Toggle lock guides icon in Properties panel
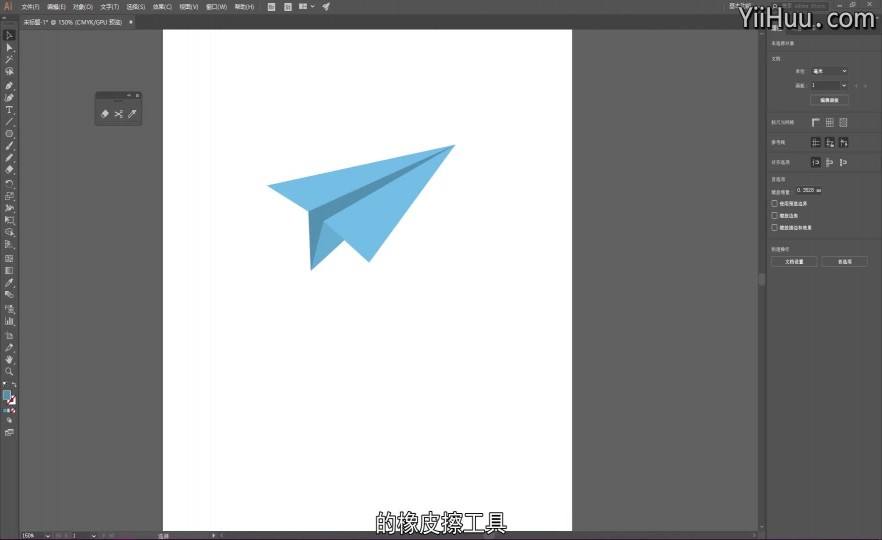Screen dimensions: 882x540 tap(830, 142)
